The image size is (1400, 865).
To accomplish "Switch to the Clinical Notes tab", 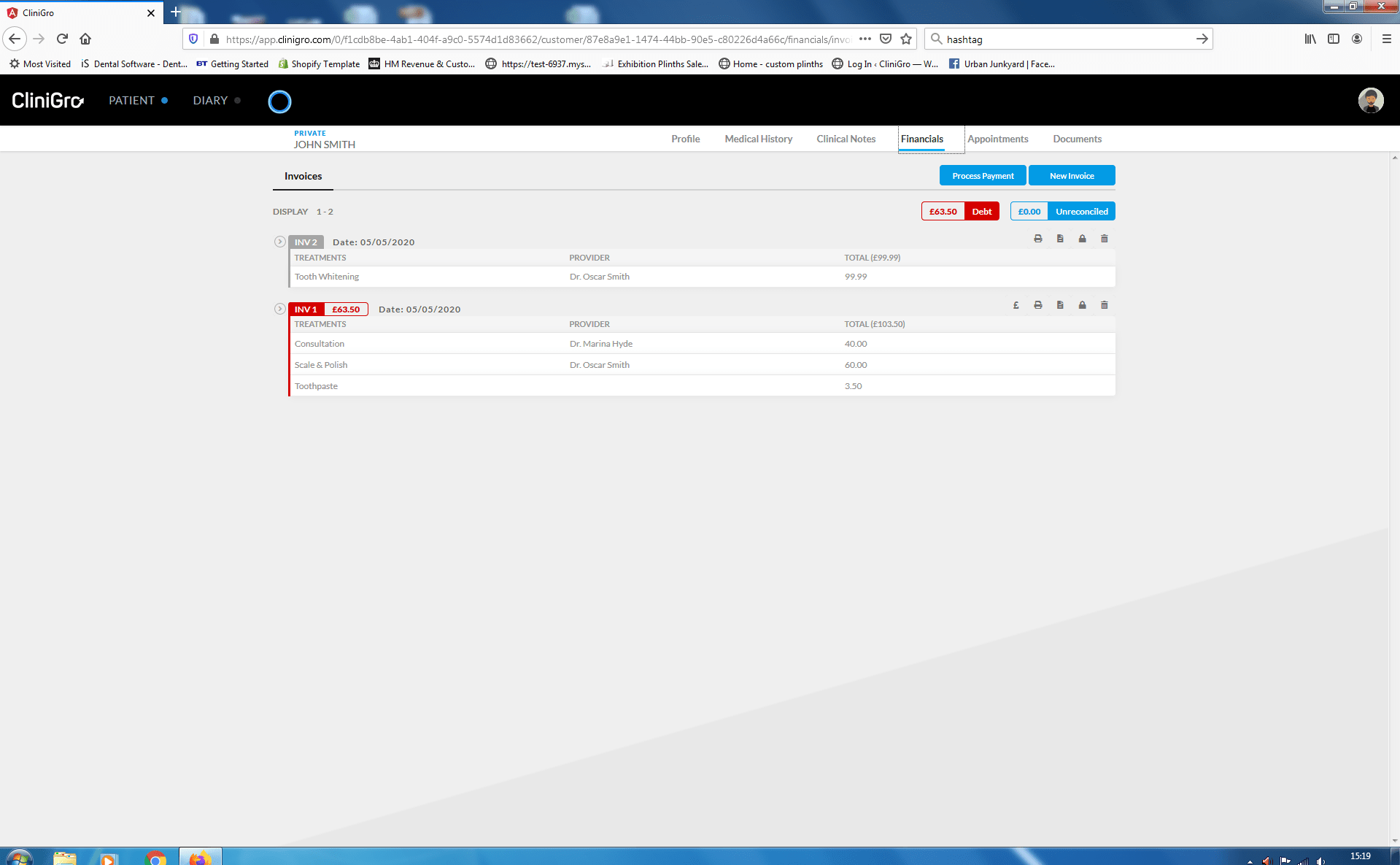I will click(846, 139).
